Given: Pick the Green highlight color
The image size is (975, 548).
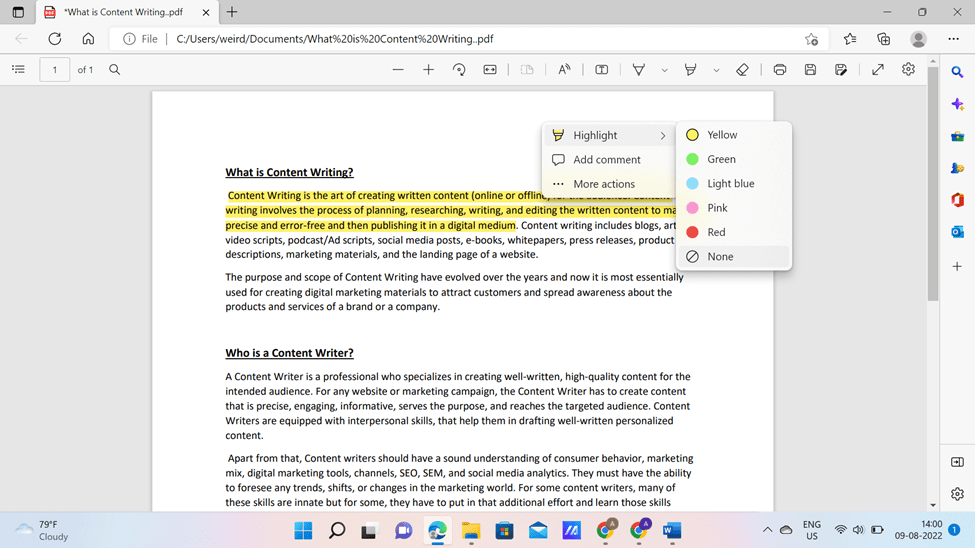Looking at the screenshot, I should 734,159.
